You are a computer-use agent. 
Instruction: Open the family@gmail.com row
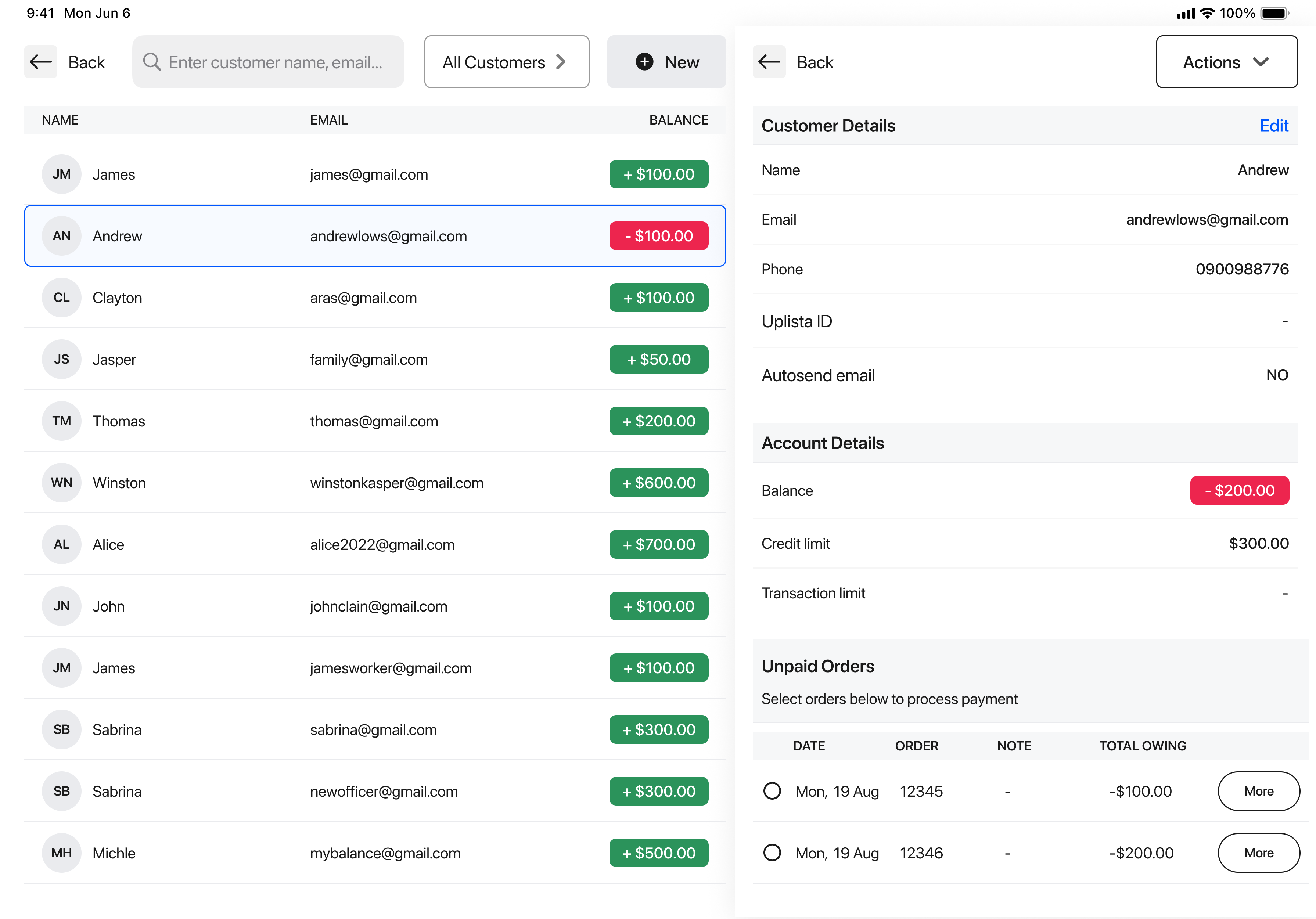[375, 359]
